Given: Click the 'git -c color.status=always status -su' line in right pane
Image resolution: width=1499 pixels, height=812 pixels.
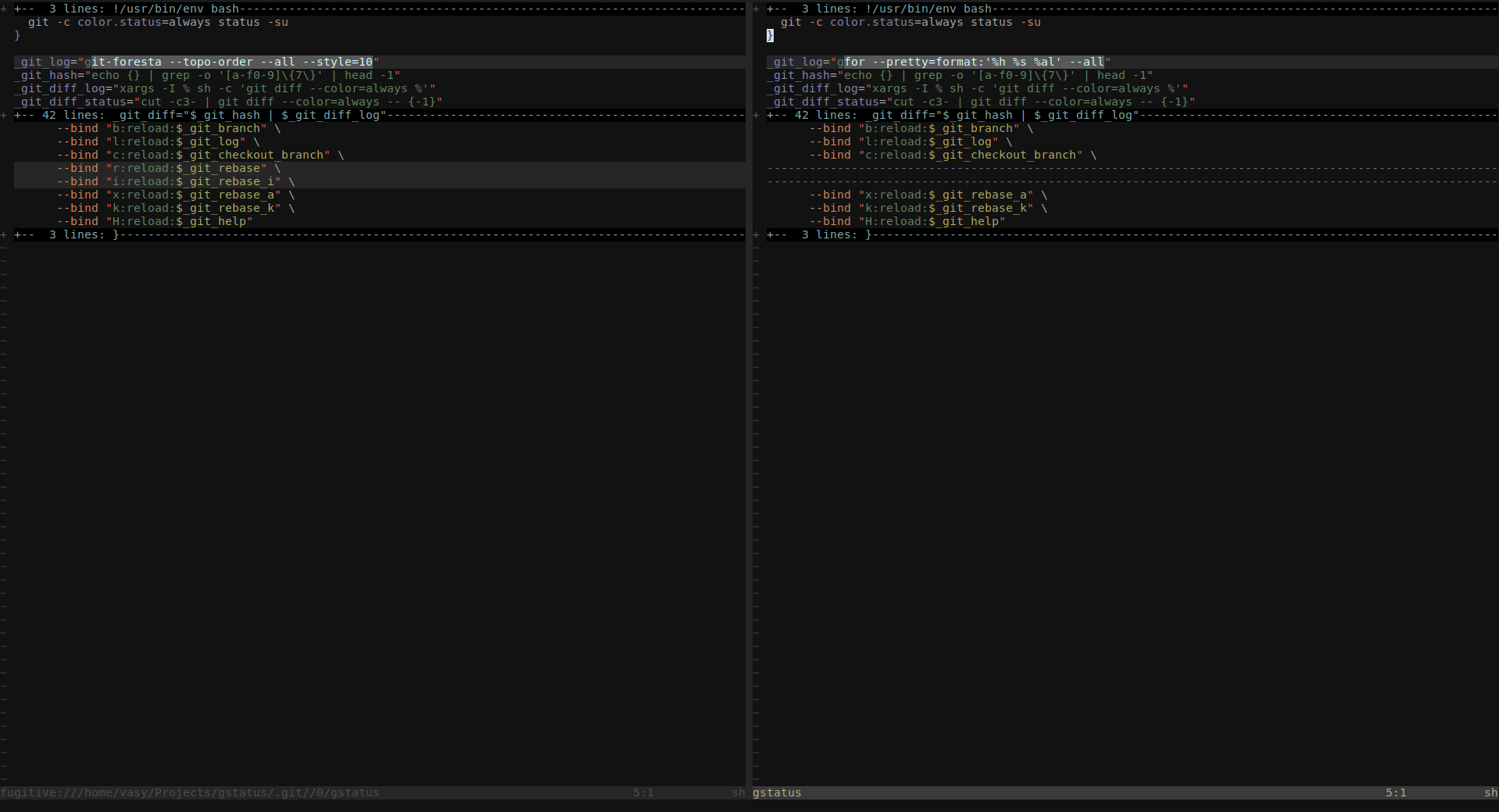Looking at the screenshot, I should [910, 22].
